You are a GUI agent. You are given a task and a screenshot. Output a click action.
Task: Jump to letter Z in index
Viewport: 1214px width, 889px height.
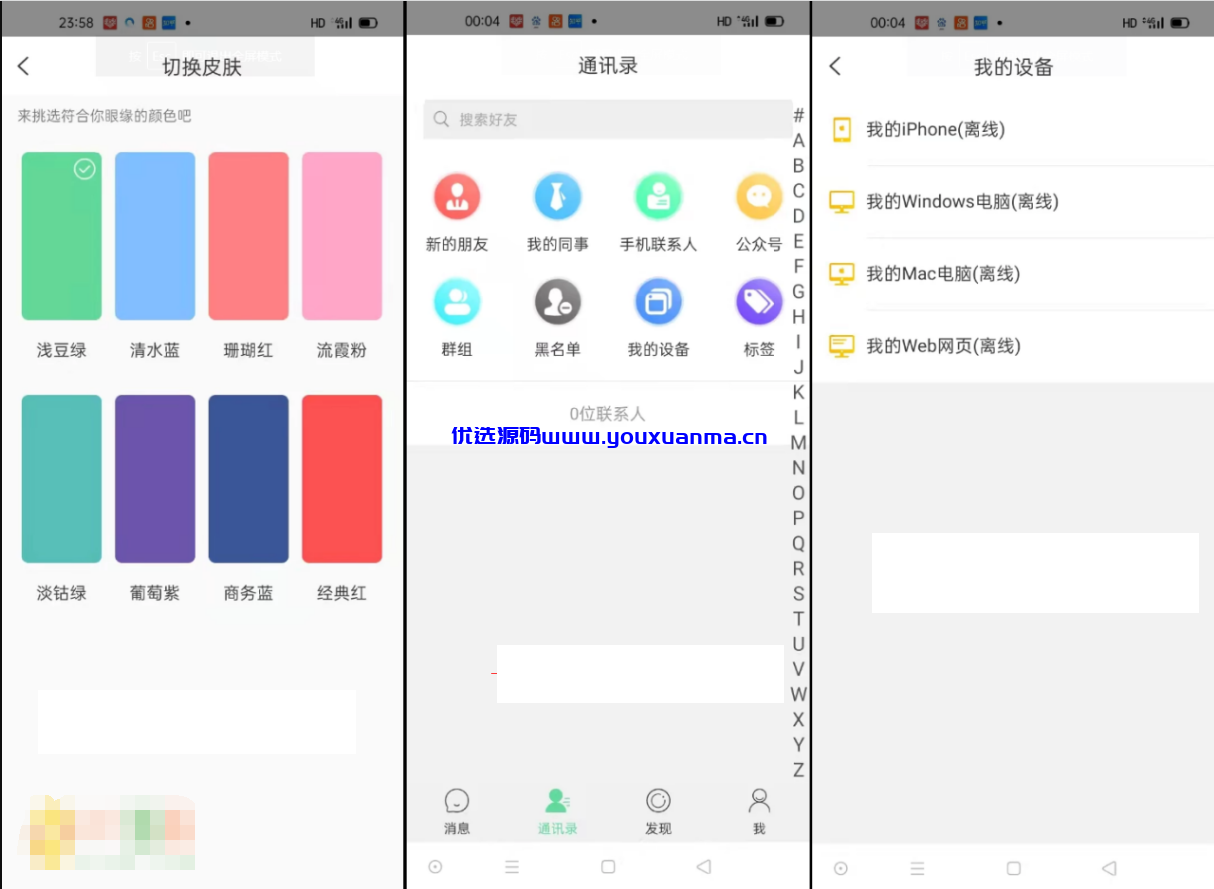click(x=798, y=770)
